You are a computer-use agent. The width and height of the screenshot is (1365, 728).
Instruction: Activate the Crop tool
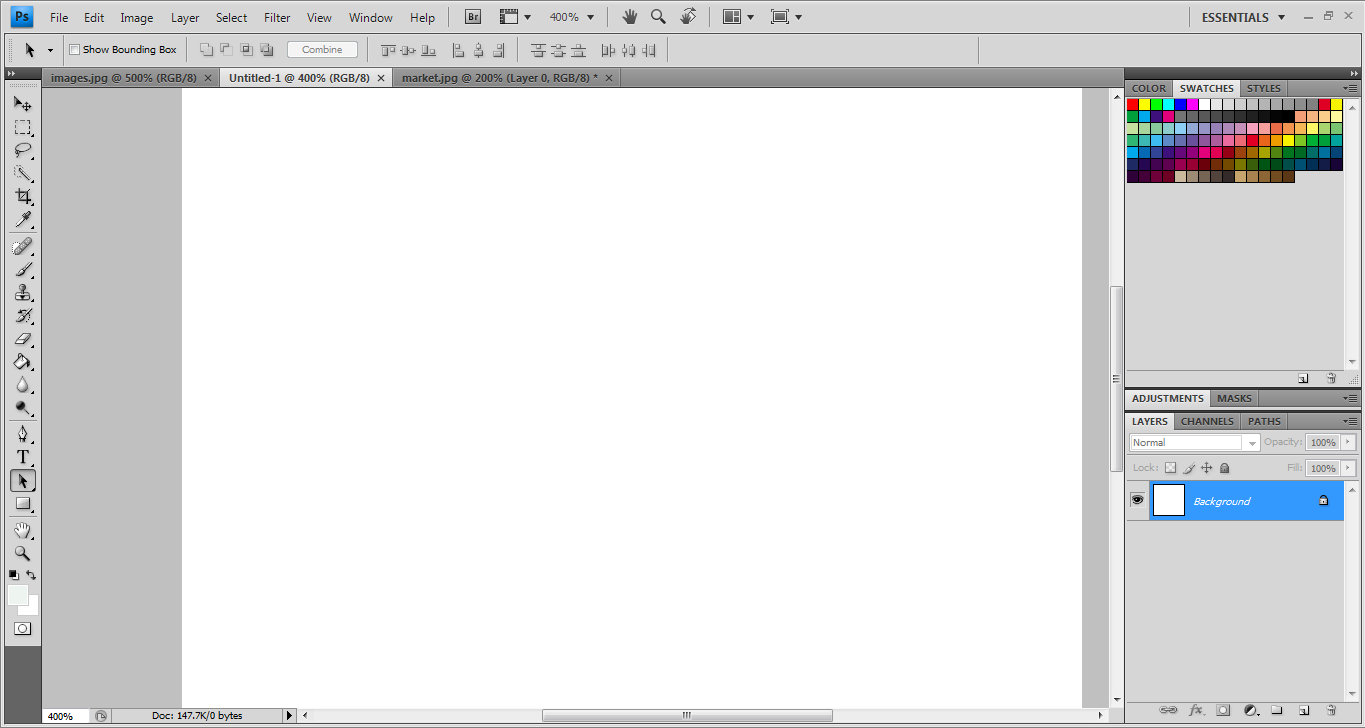[23, 196]
